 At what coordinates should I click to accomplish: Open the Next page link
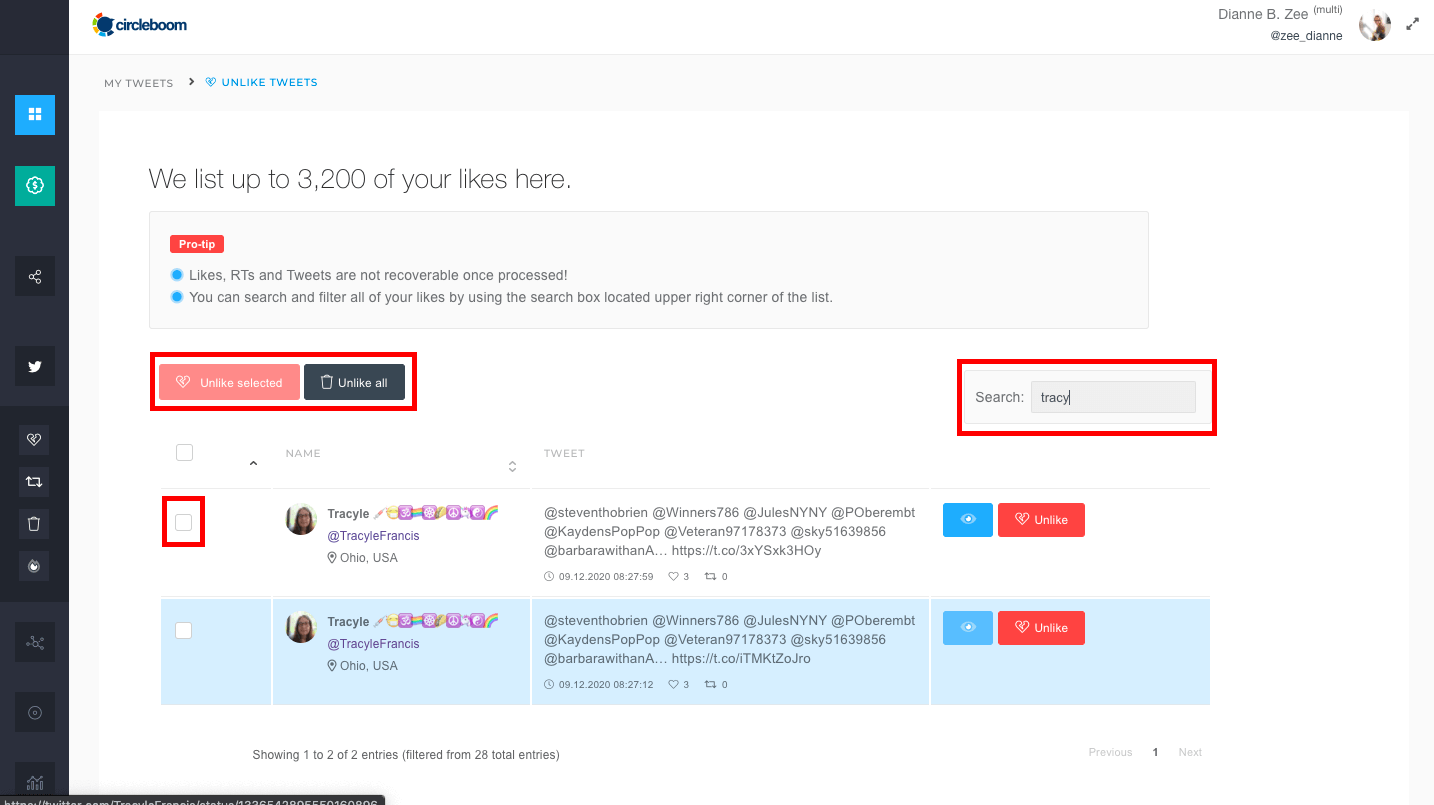pos(1190,751)
